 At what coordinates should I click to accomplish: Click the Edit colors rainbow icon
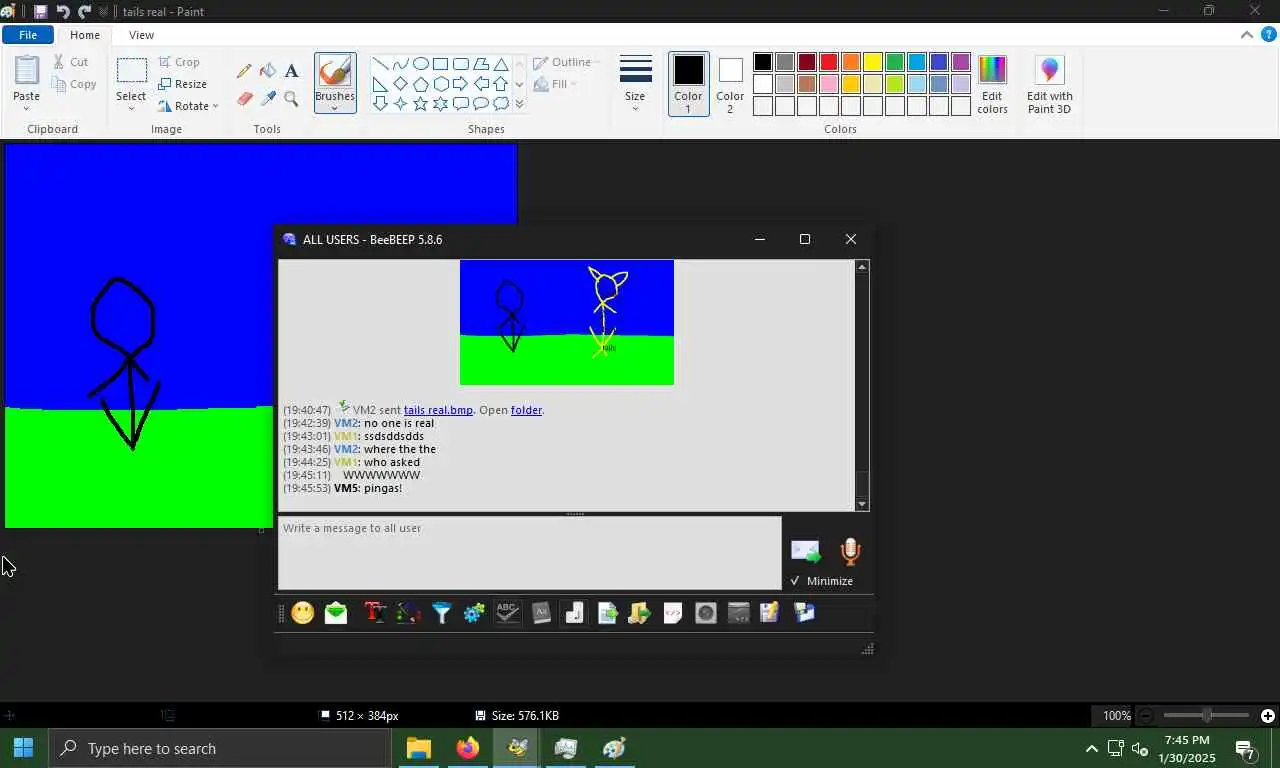point(992,85)
